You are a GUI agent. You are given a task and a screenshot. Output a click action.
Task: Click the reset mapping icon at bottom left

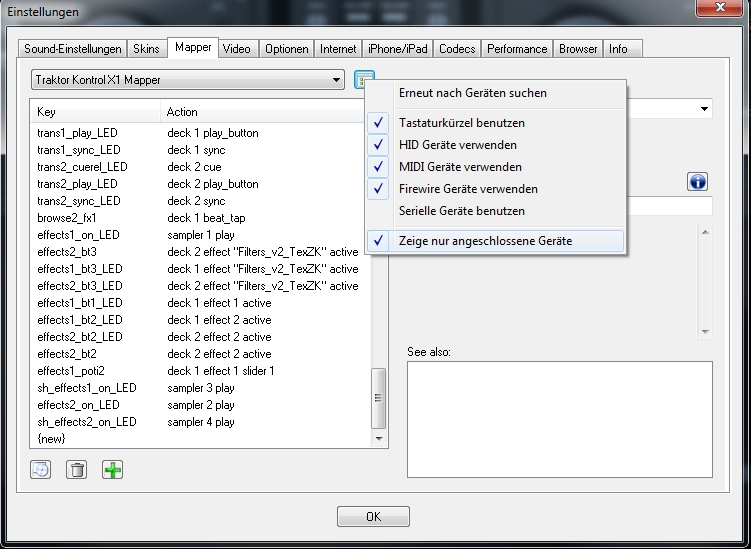(x=41, y=469)
